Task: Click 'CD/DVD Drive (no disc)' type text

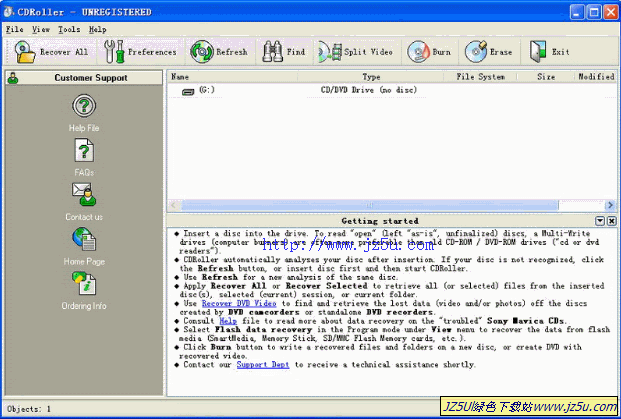Action: click(369, 90)
